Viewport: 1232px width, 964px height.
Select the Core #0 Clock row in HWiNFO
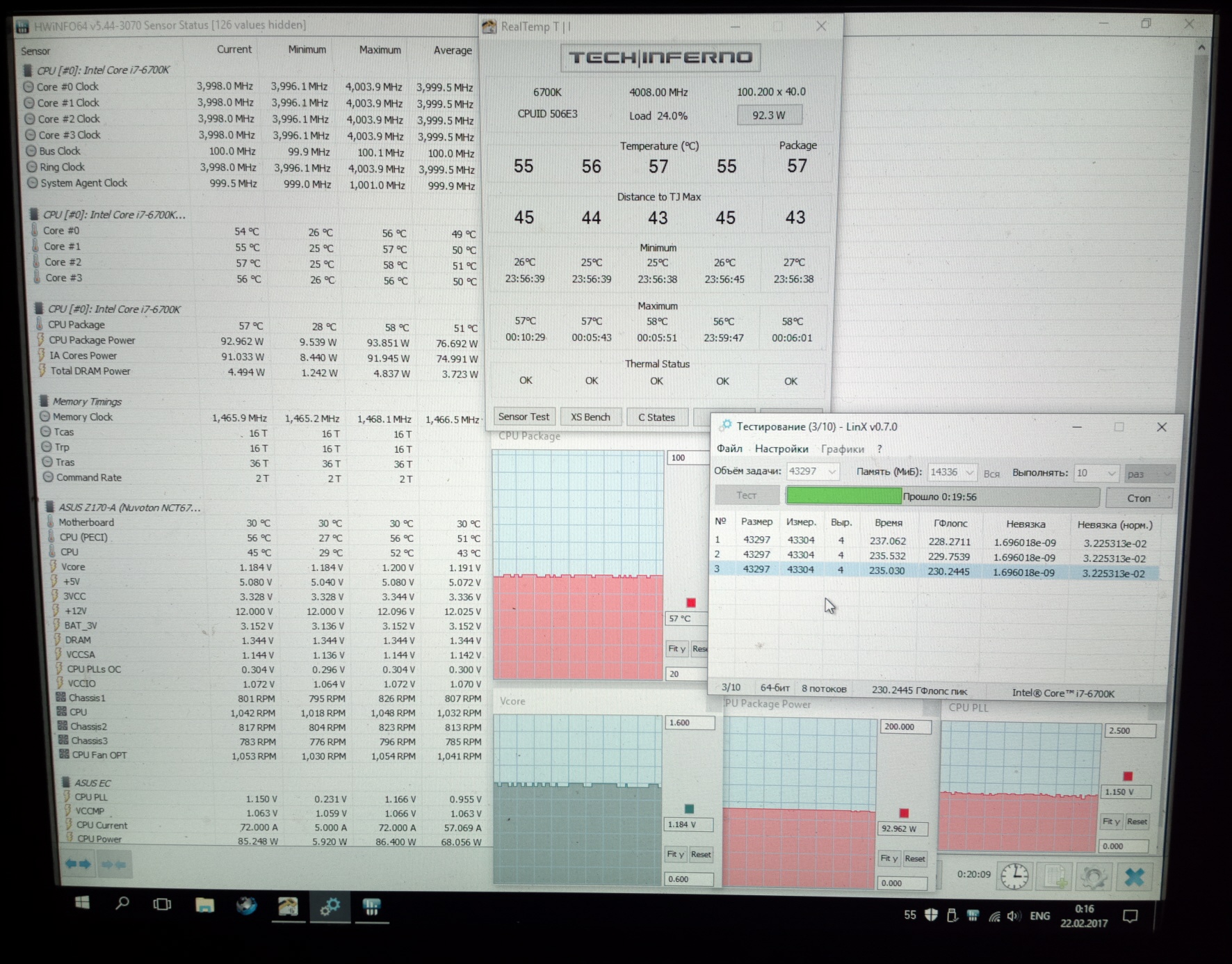pos(250,87)
